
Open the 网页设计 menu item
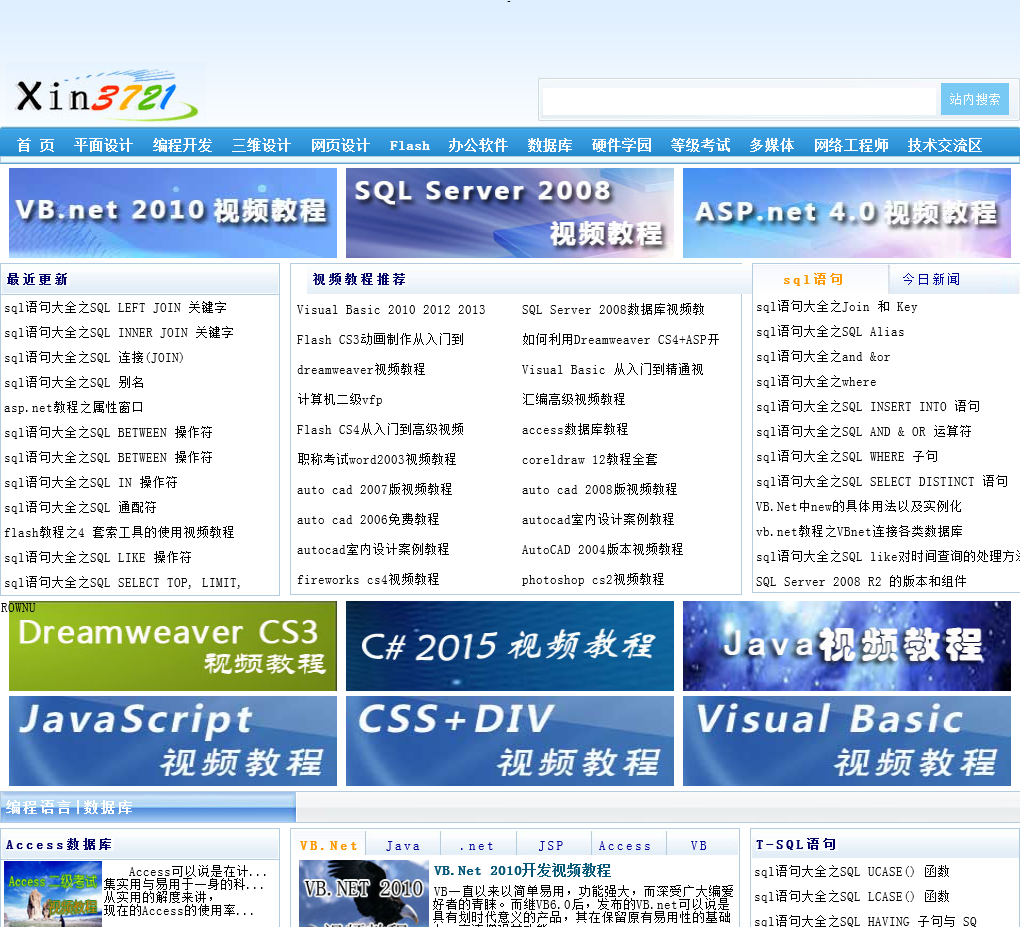coord(340,145)
